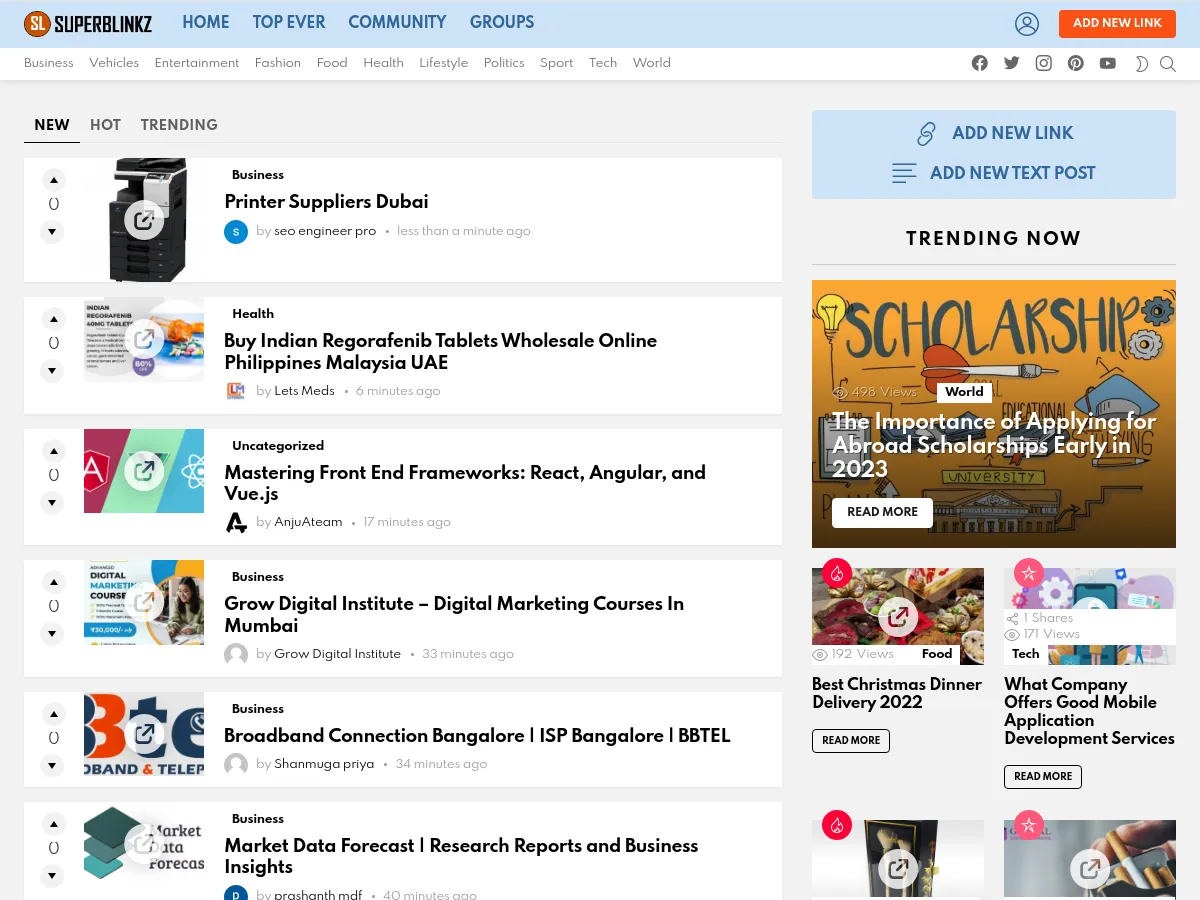The image size is (1200, 900).
Task: Open the YouTube social icon
Action: click(x=1107, y=63)
